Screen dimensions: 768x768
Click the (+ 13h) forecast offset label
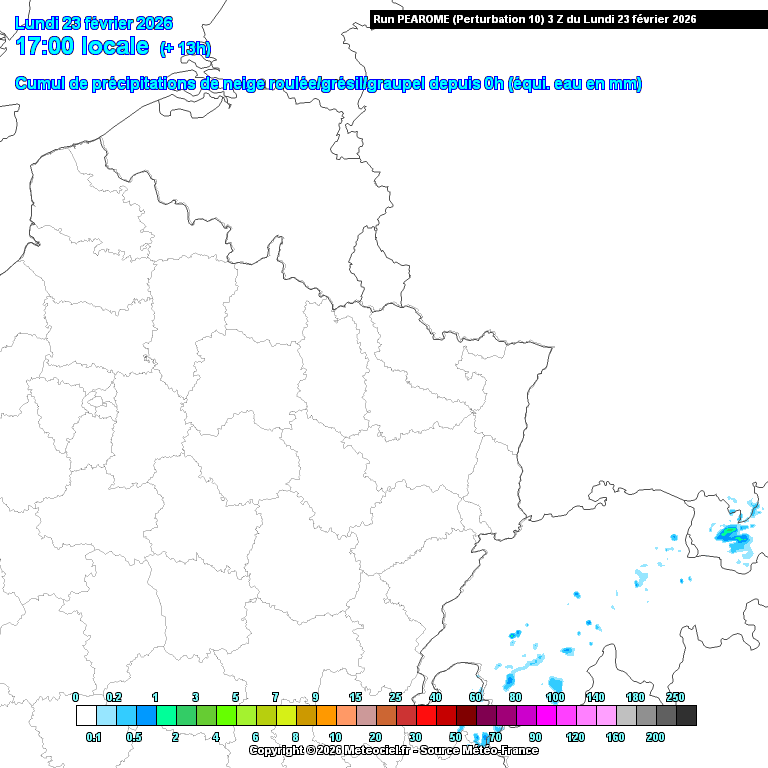tap(185, 48)
